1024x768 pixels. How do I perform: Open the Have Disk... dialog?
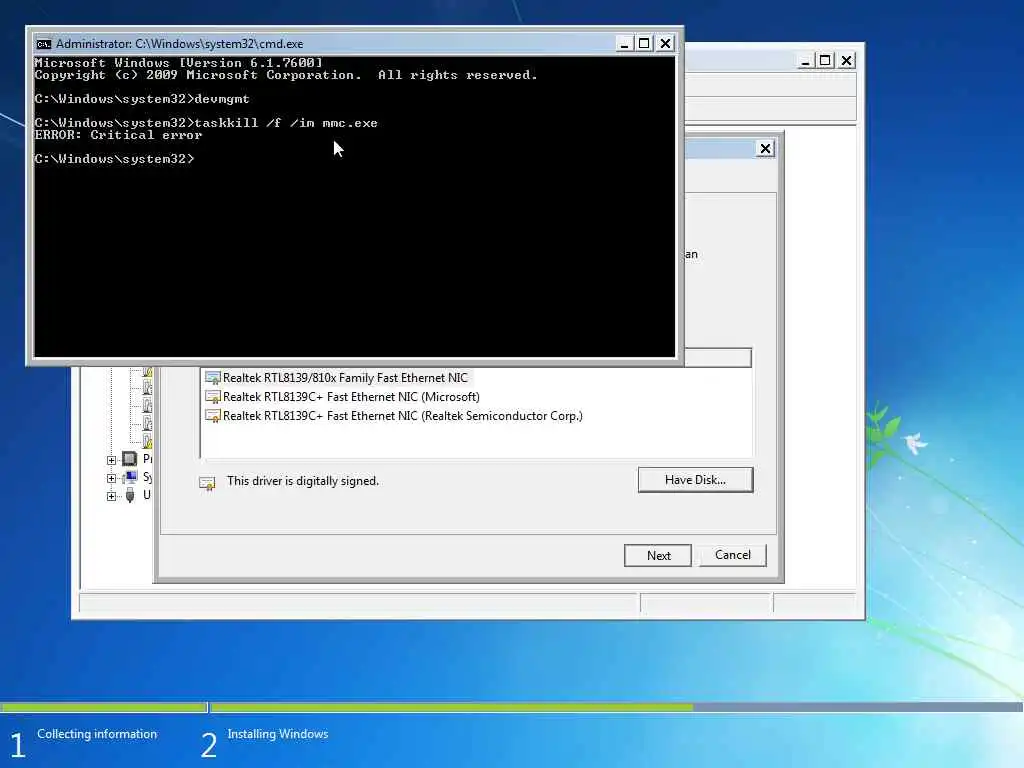(x=696, y=479)
